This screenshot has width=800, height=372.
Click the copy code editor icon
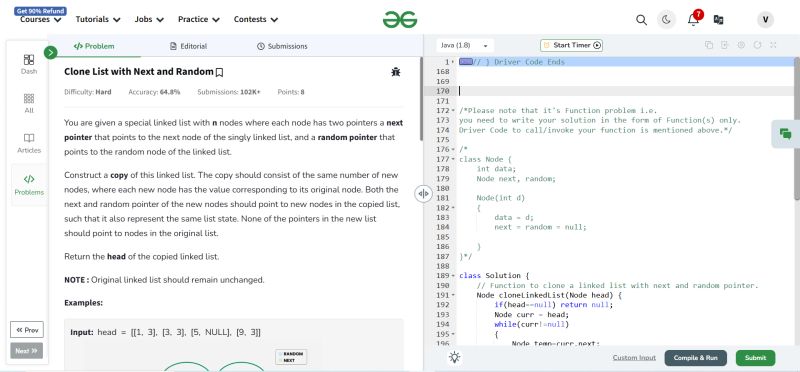(709, 45)
